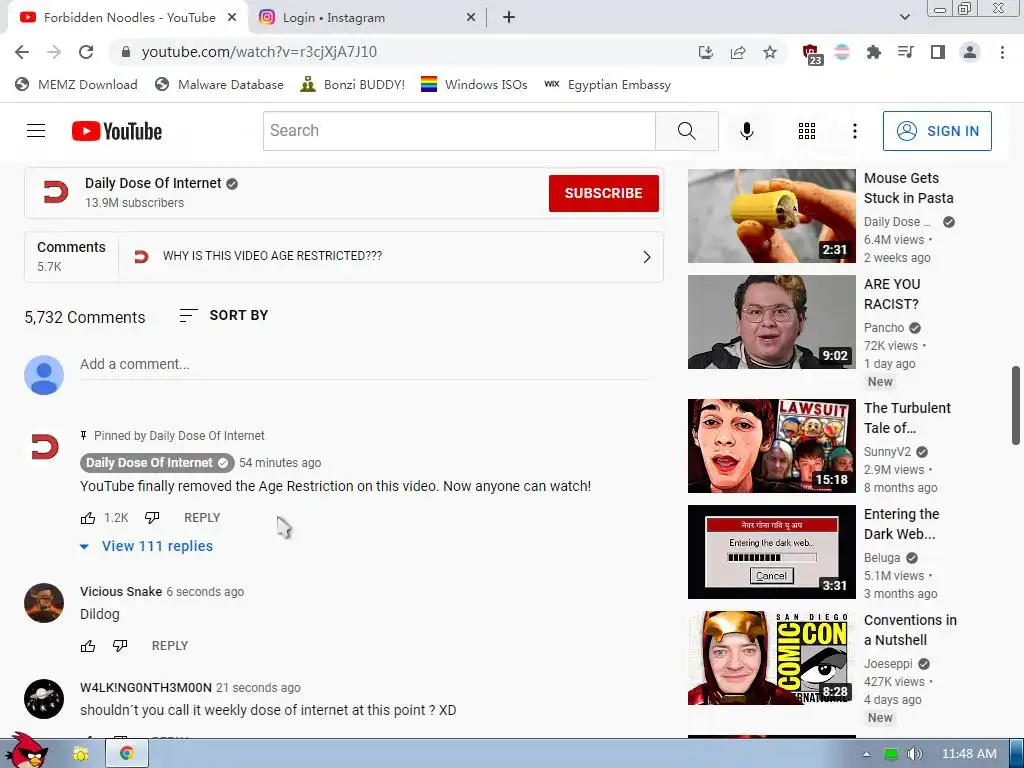1024x768 pixels.
Task: Open the tab search dropdown arrow
Action: click(x=904, y=17)
